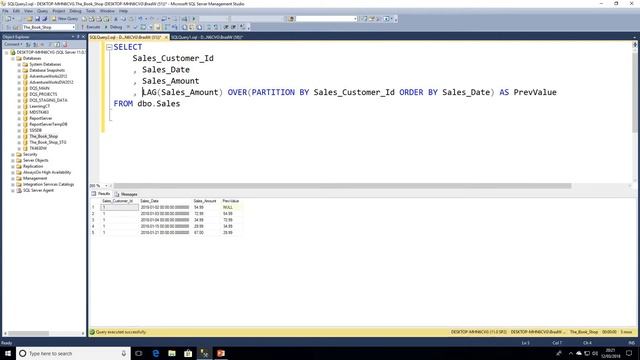Click the Save All toolbar icon
Viewport: 640px width, 360px height.
(45, 19)
